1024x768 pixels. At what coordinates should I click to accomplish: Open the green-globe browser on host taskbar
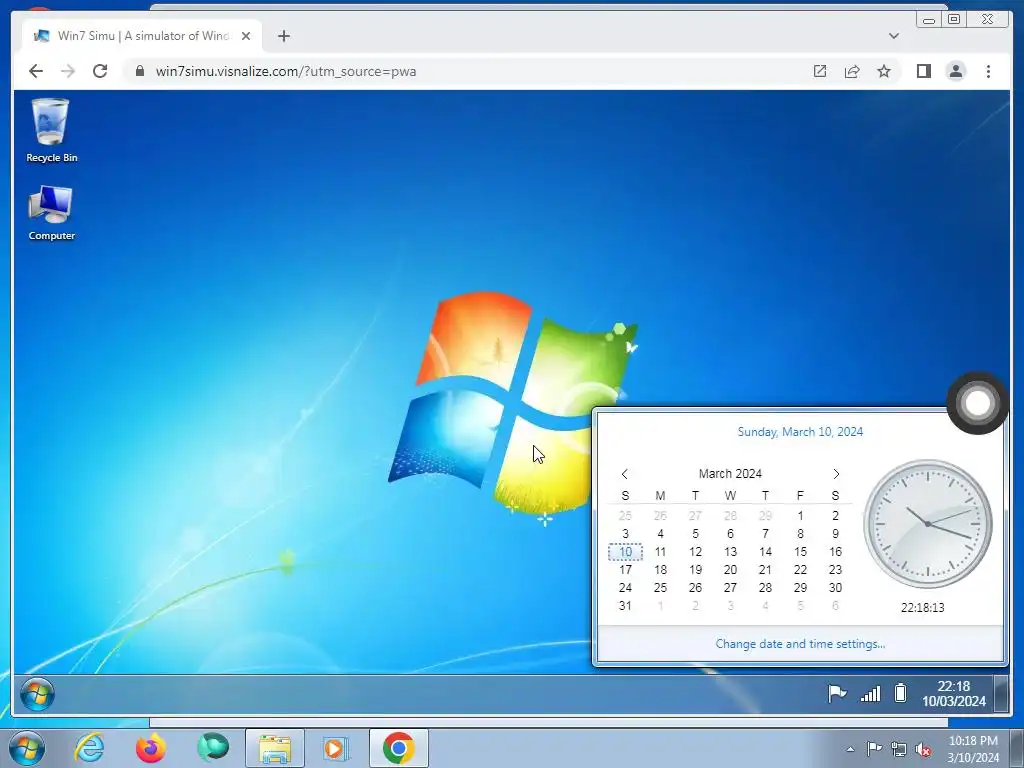point(213,748)
